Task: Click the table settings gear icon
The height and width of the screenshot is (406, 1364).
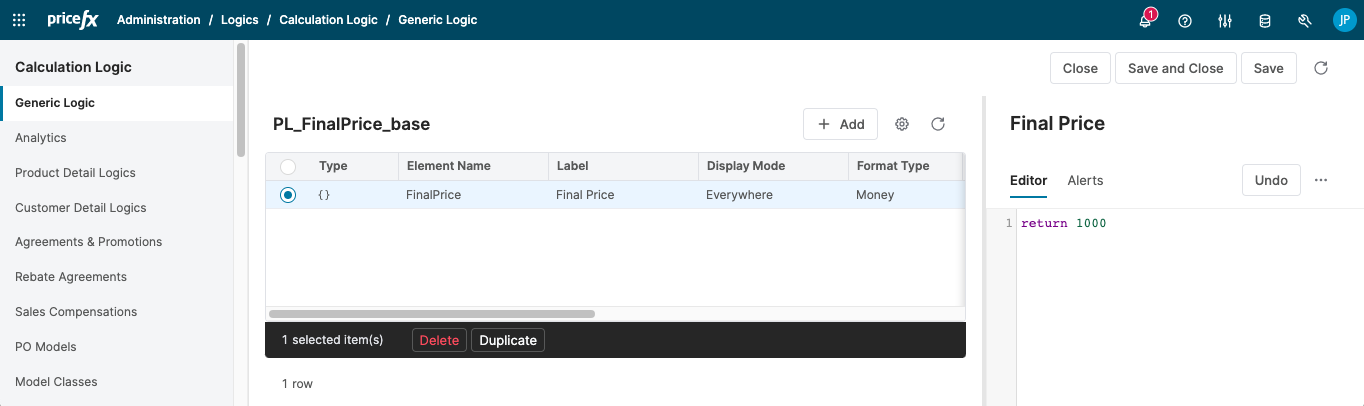Action: [902, 124]
